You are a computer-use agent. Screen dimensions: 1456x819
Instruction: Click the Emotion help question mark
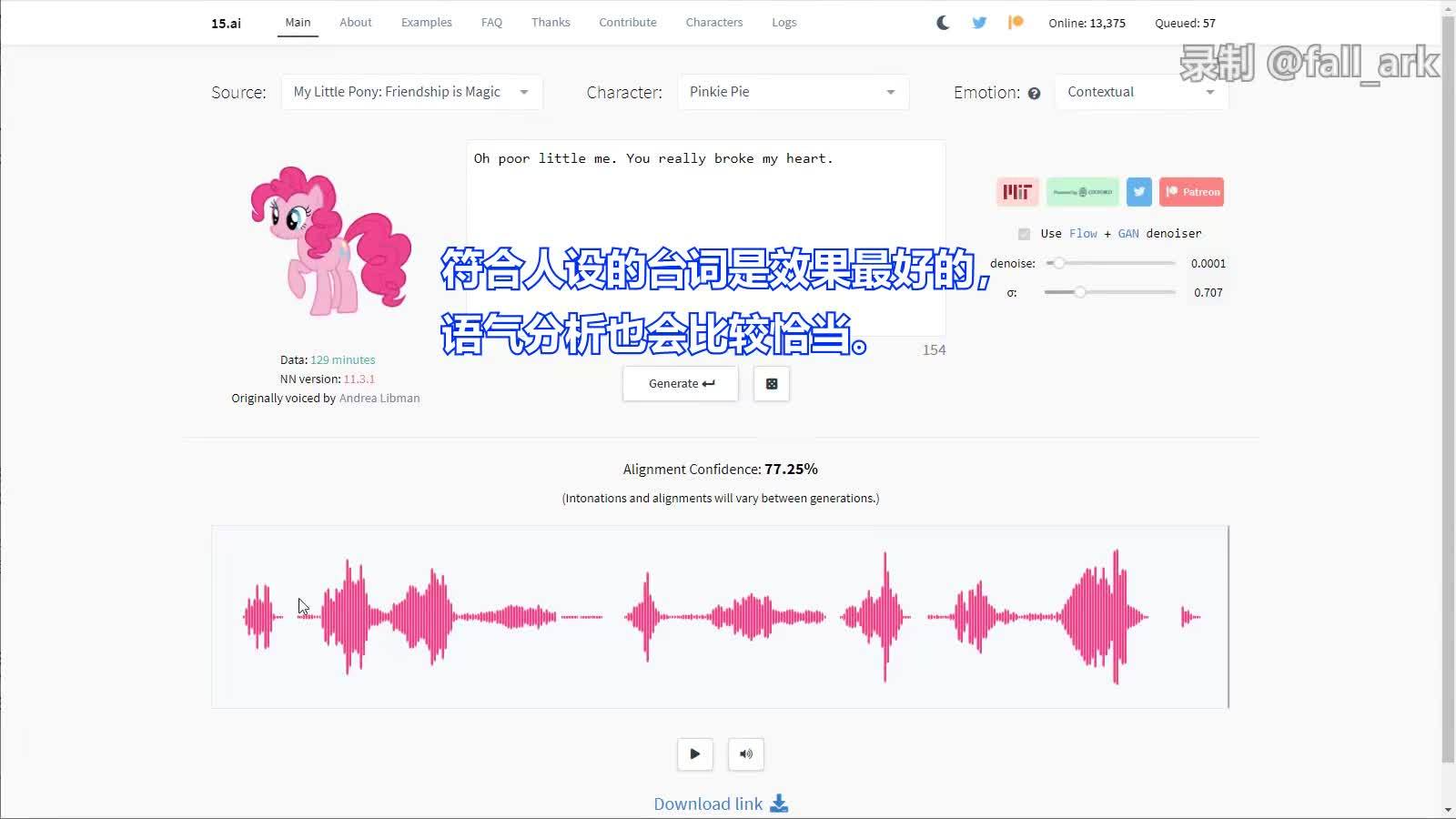(x=1034, y=93)
